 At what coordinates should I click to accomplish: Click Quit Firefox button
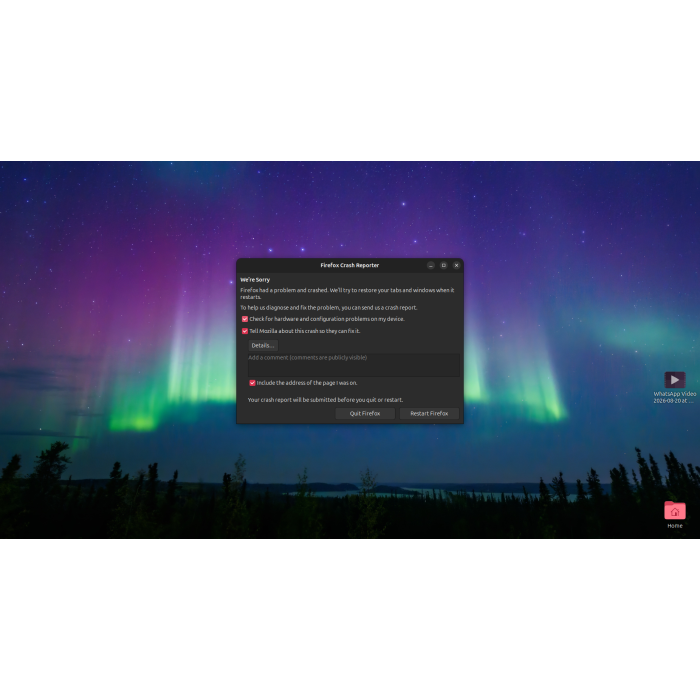365,413
